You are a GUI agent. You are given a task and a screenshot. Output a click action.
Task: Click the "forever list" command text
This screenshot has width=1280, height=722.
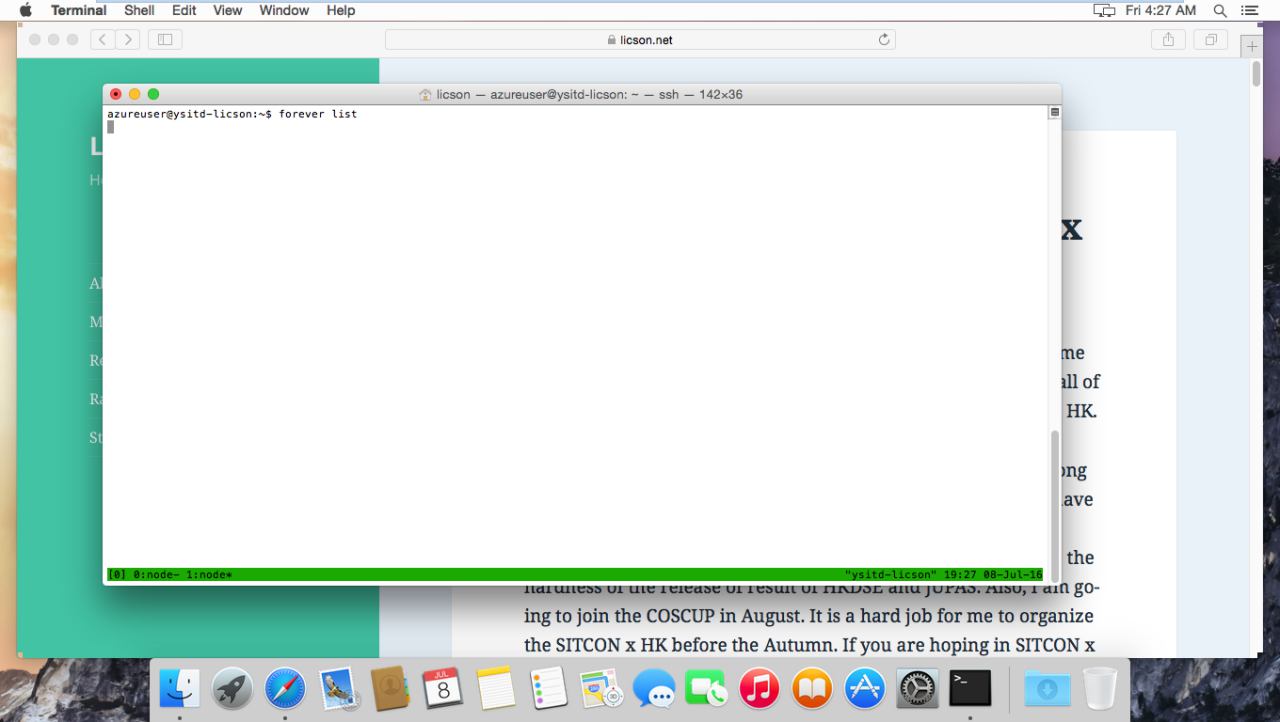point(318,114)
